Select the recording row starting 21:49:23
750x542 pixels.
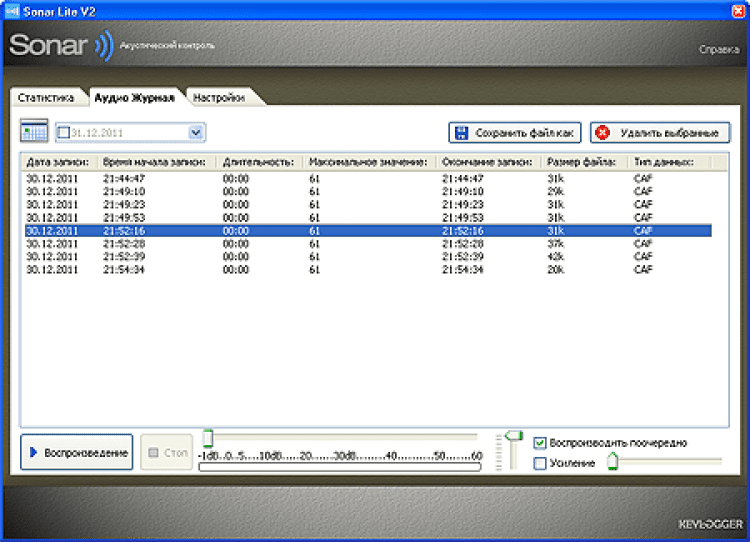[x=368, y=204]
